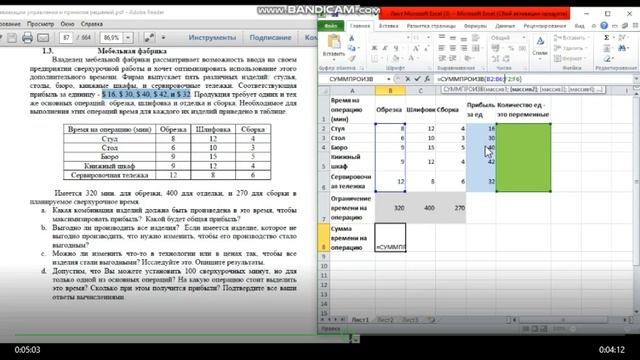The width and height of the screenshot is (640, 360).
Task: Switch to the Вставка ribbon tab
Action: click(x=389, y=26)
